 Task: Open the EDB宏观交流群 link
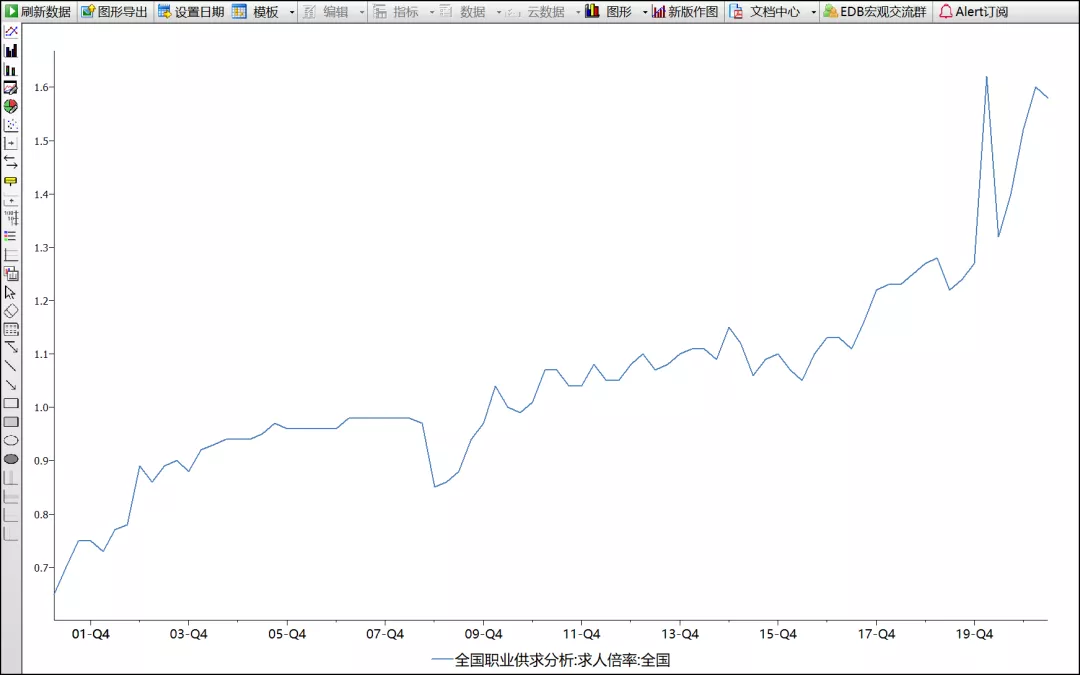tap(875, 12)
